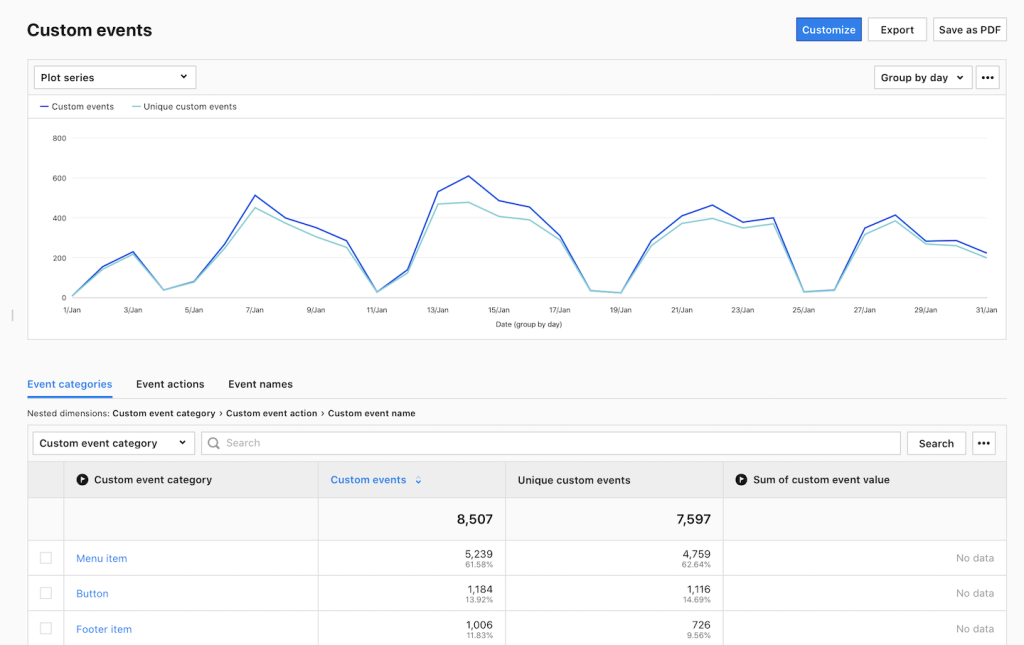Open the Menu item category link
The width and height of the screenshot is (1024, 645).
point(102,558)
